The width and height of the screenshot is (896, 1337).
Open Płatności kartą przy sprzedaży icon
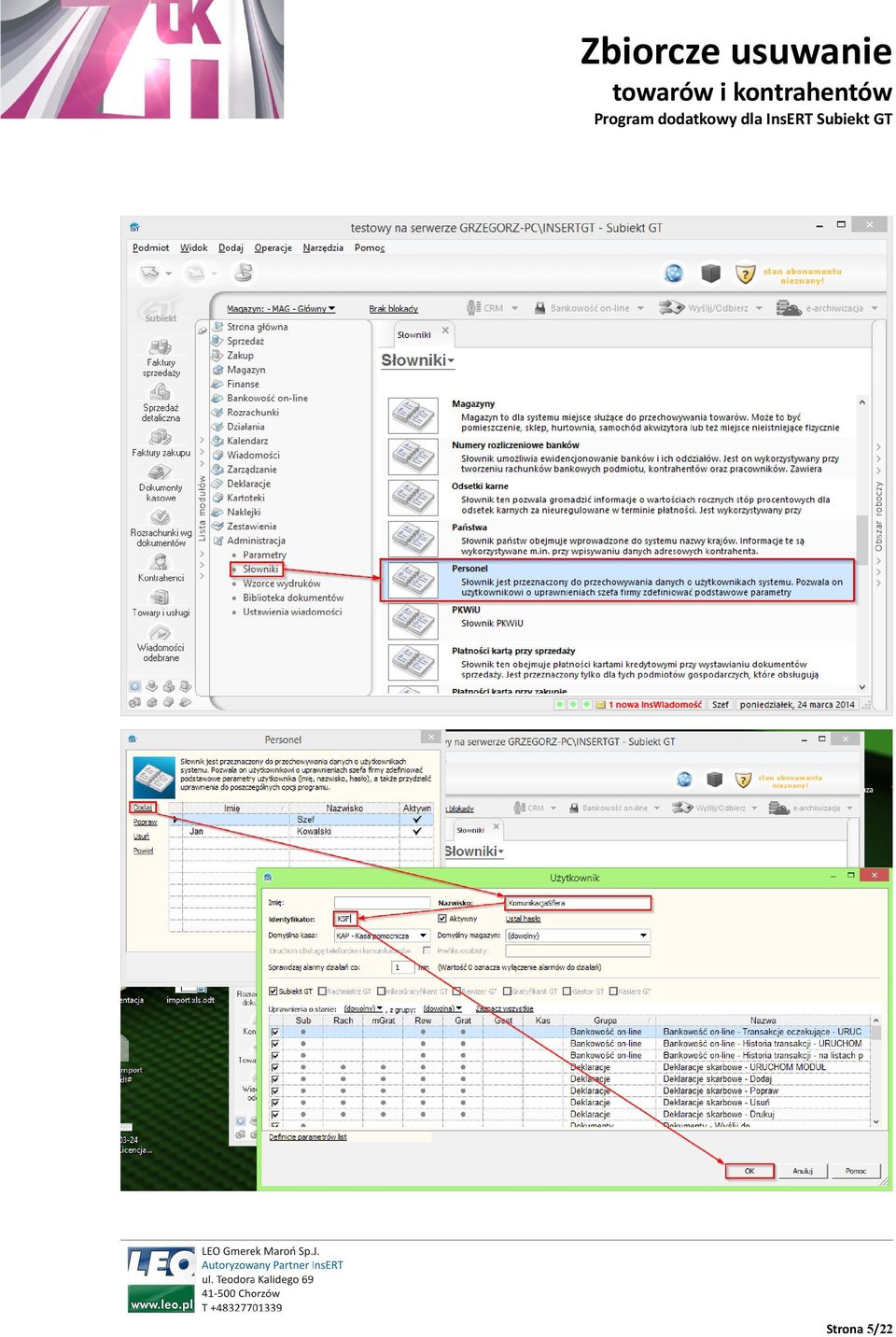pos(413,662)
